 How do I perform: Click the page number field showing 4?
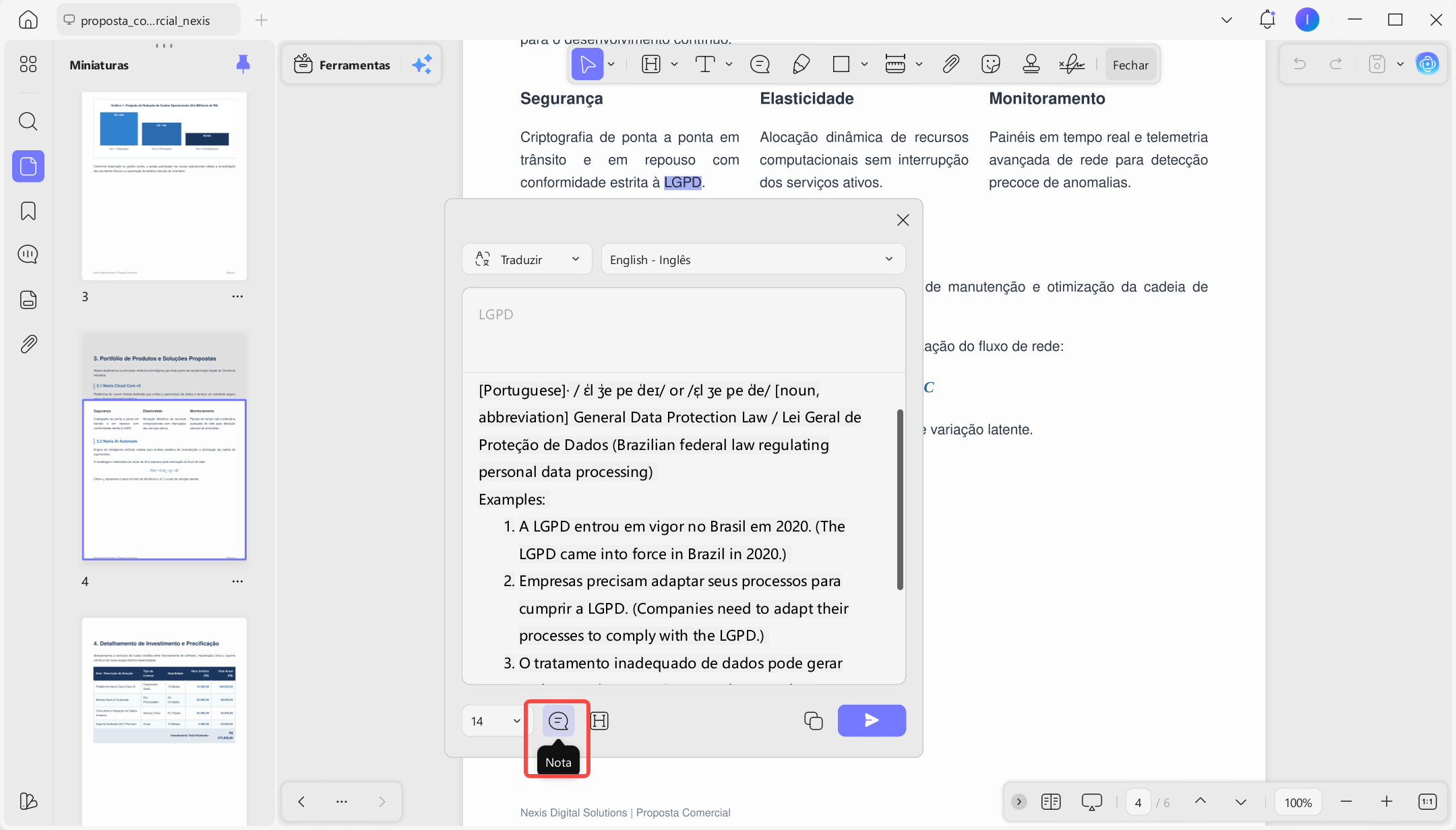pyautogui.click(x=1139, y=802)
